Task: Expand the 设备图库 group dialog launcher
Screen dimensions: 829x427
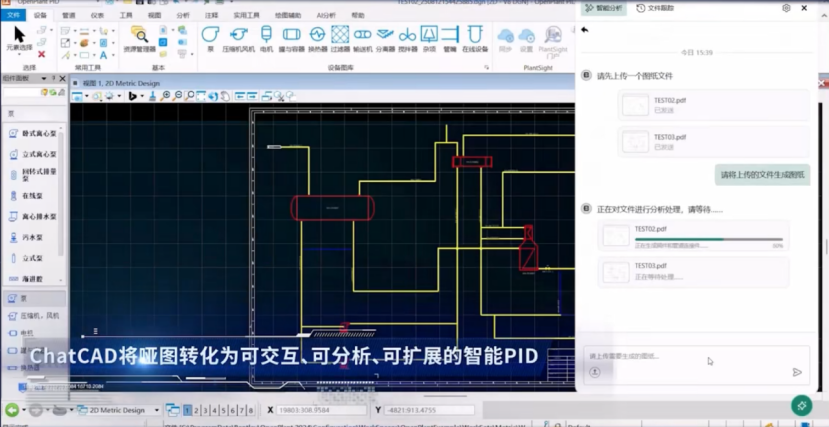Action: (x=487, y=68)
